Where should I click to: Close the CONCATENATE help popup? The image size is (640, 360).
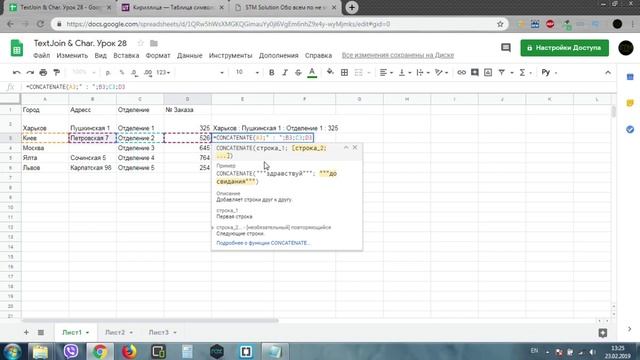(x=355, y=147)
